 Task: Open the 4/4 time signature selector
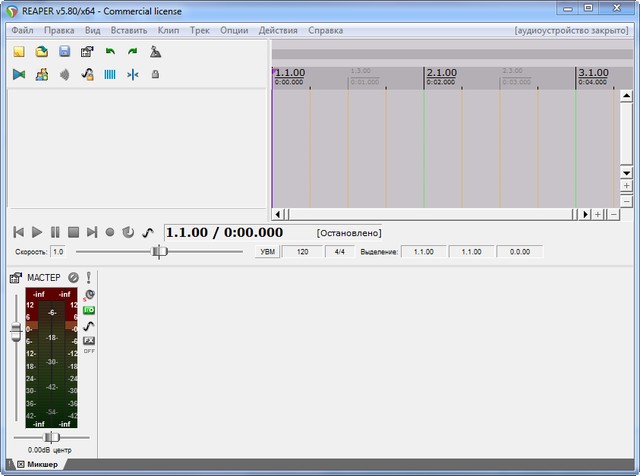(340, 252)
